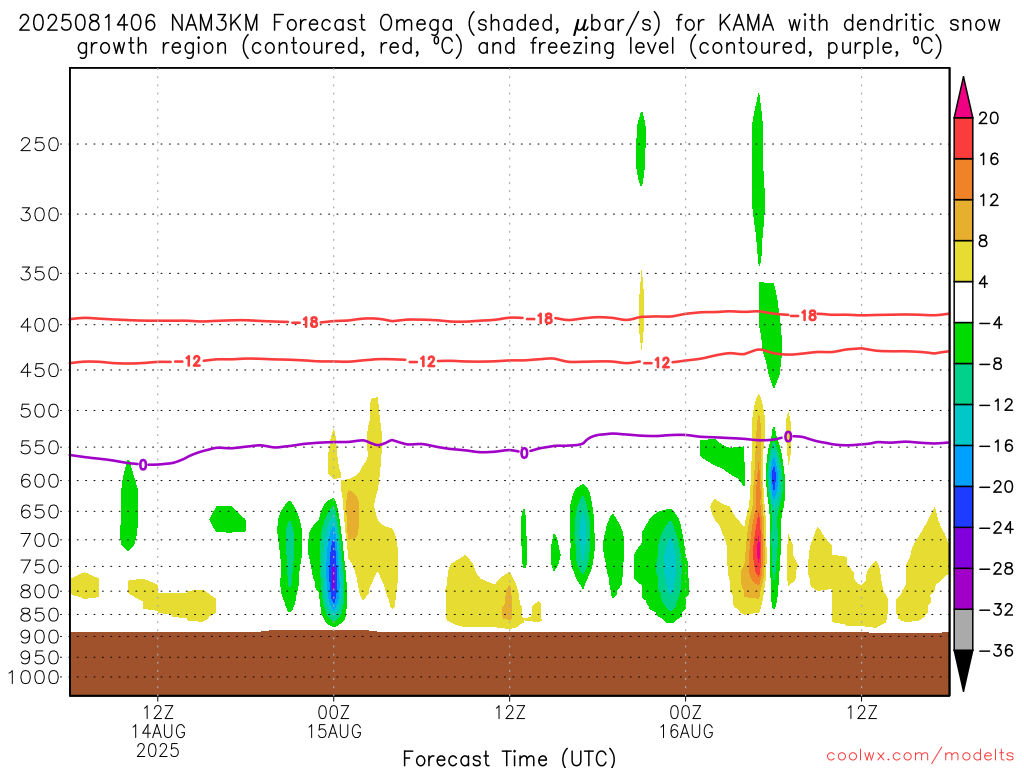Click the 900 pressure level label
Screen dimensions: 1024x768
40,637
